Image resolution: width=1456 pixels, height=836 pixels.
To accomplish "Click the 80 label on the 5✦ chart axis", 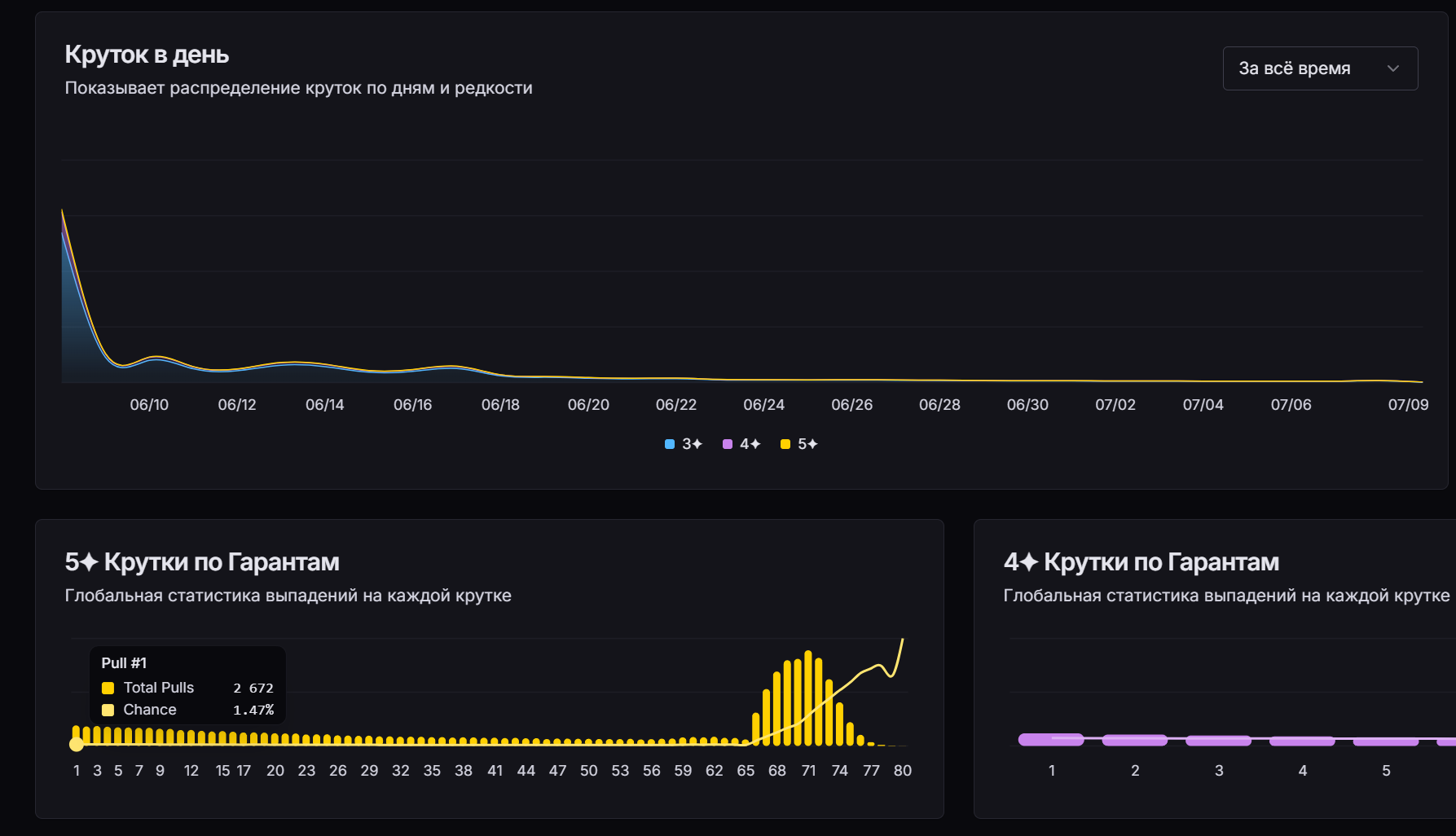I will click(903, 771).
